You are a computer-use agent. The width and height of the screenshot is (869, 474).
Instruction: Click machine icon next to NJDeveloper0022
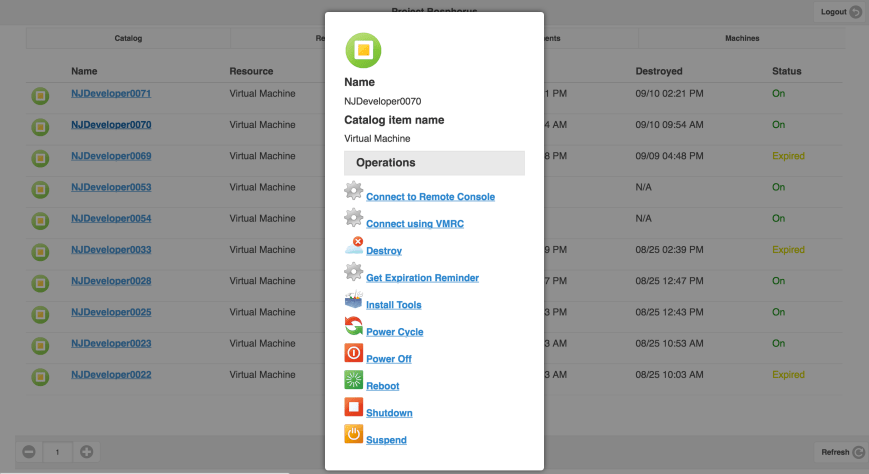coord(40,376)
